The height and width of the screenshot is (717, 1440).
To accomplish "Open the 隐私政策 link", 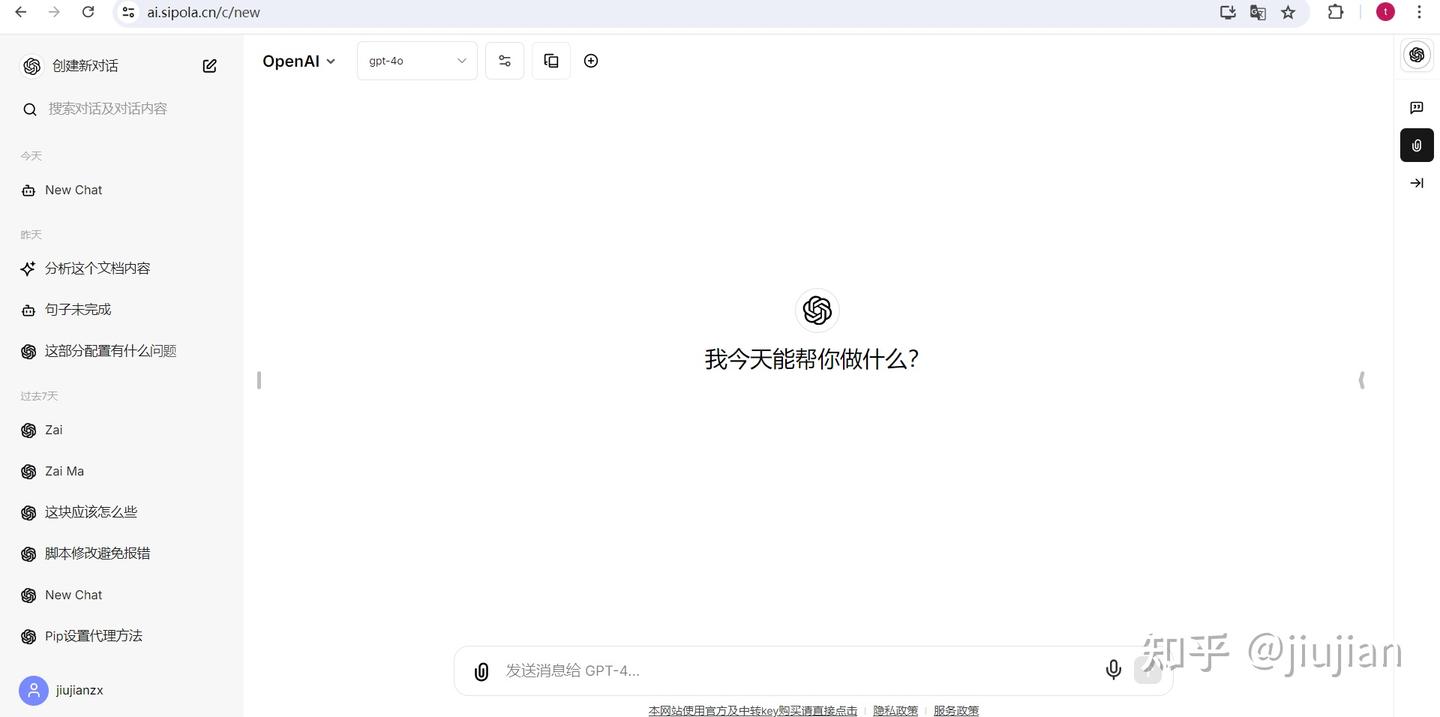I will tap(894, 710).
